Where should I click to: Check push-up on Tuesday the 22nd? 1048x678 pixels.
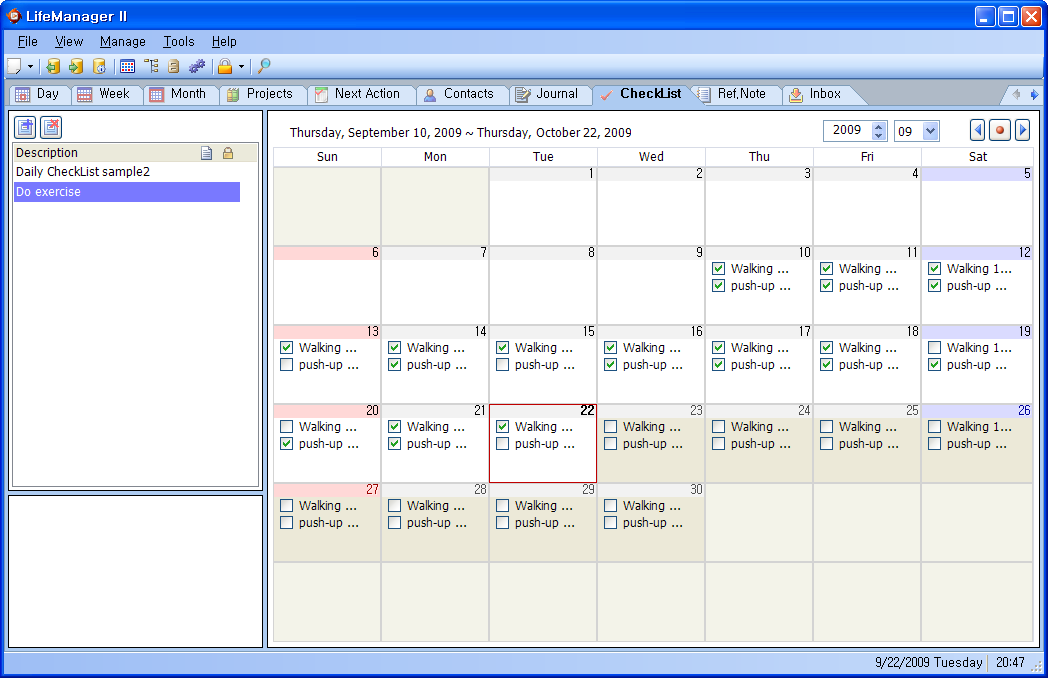503,443
